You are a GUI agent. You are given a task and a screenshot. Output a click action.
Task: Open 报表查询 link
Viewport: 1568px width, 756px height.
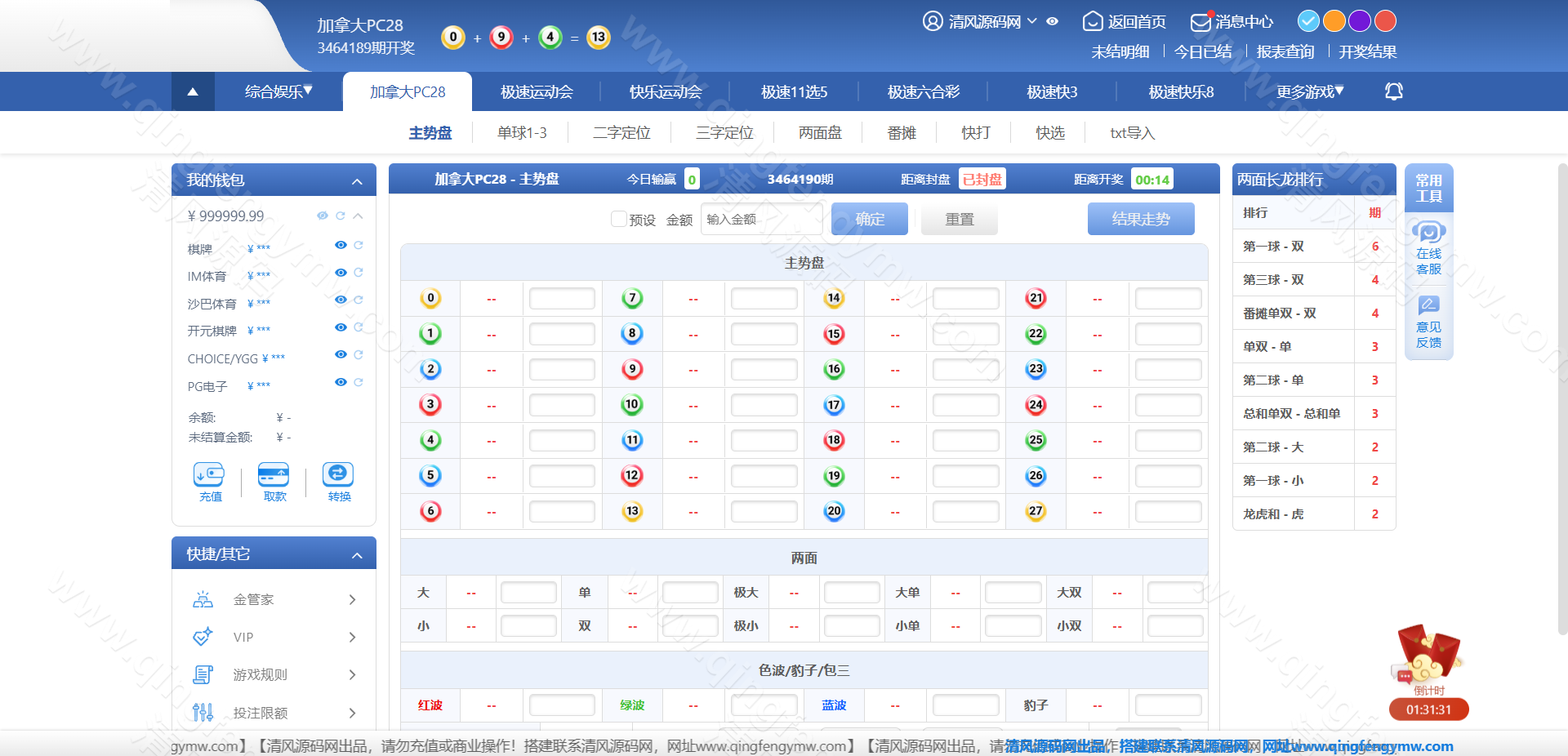(1285, 51)
